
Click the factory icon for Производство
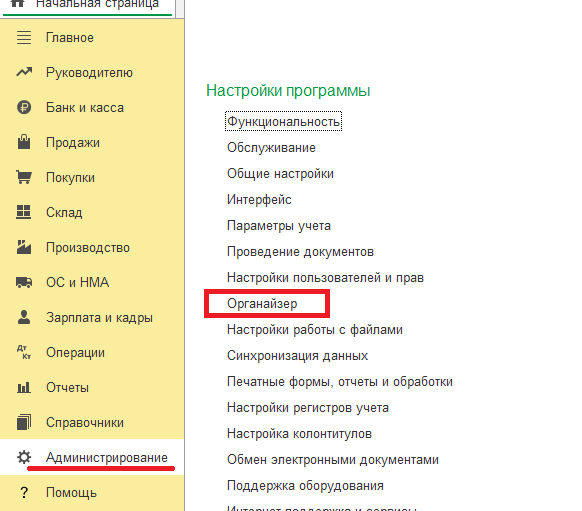pyautogui.click(x=24, y=247)
